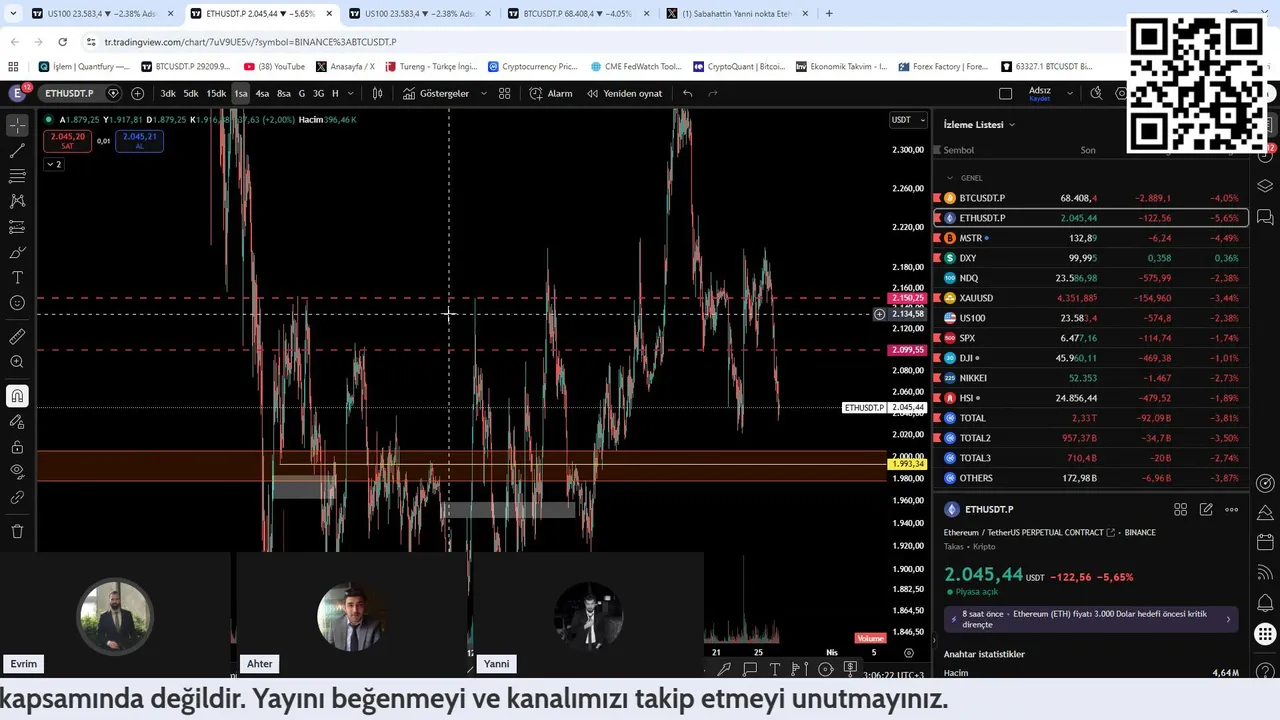Click the plus icon on the price scale

(879, 314)
